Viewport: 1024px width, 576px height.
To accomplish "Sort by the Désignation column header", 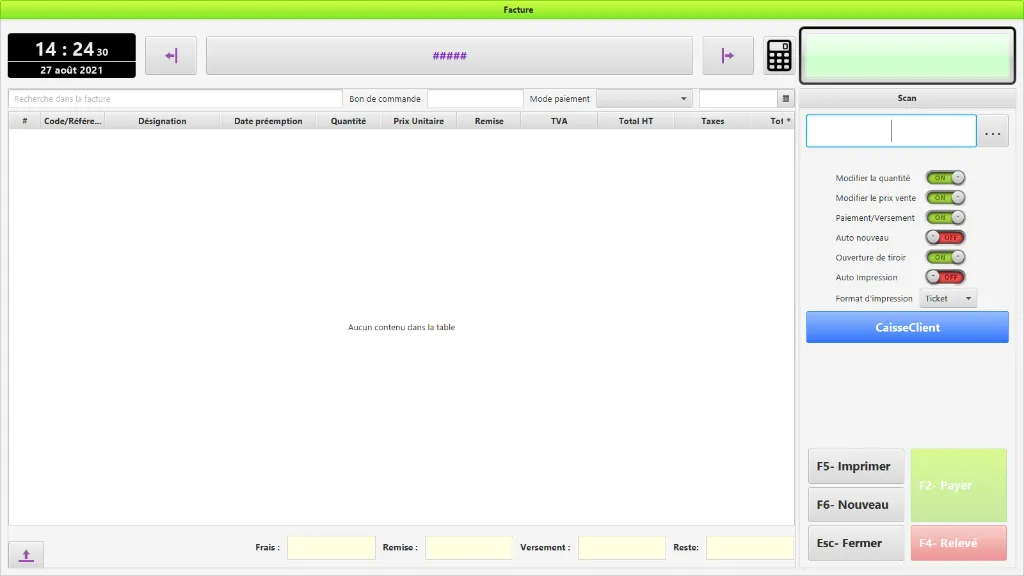I will pyautogui.click(x=163, y=120).
